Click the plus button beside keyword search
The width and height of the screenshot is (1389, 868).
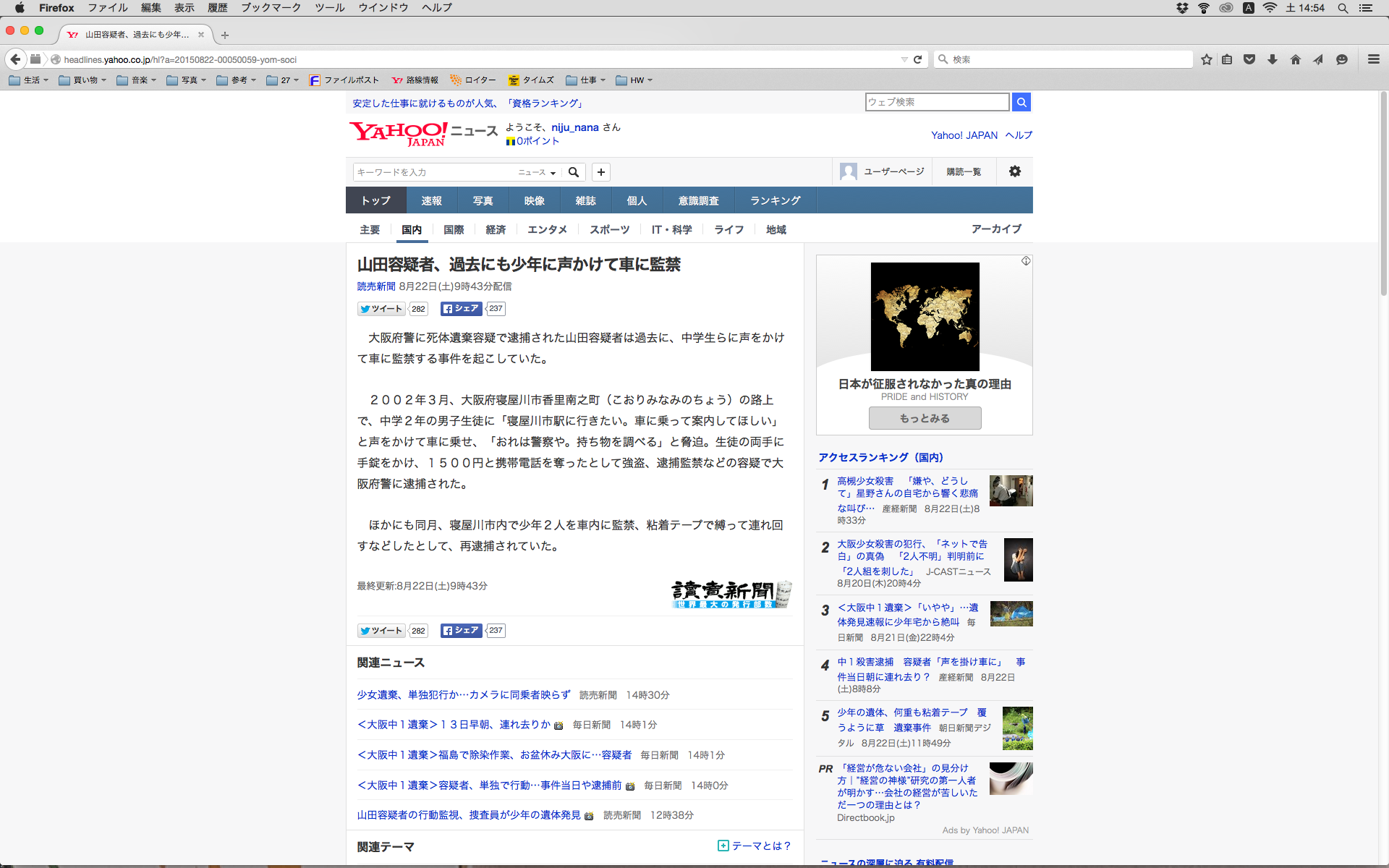(x=600, y=172)
